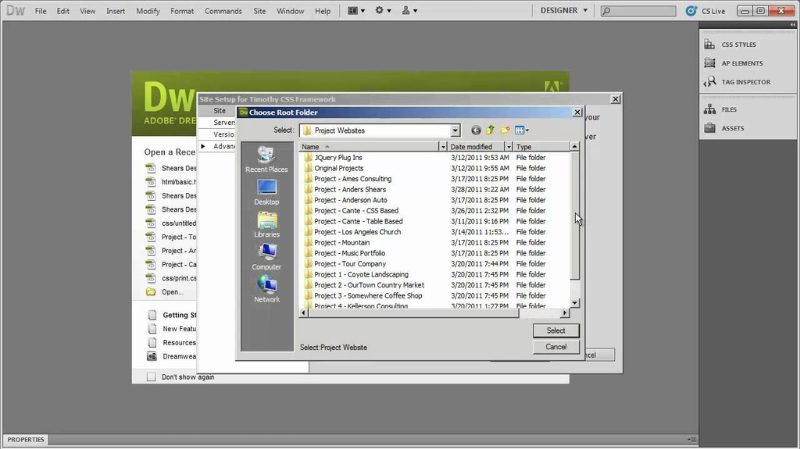Open the AP Elements panel

click(x=741, y=63)
